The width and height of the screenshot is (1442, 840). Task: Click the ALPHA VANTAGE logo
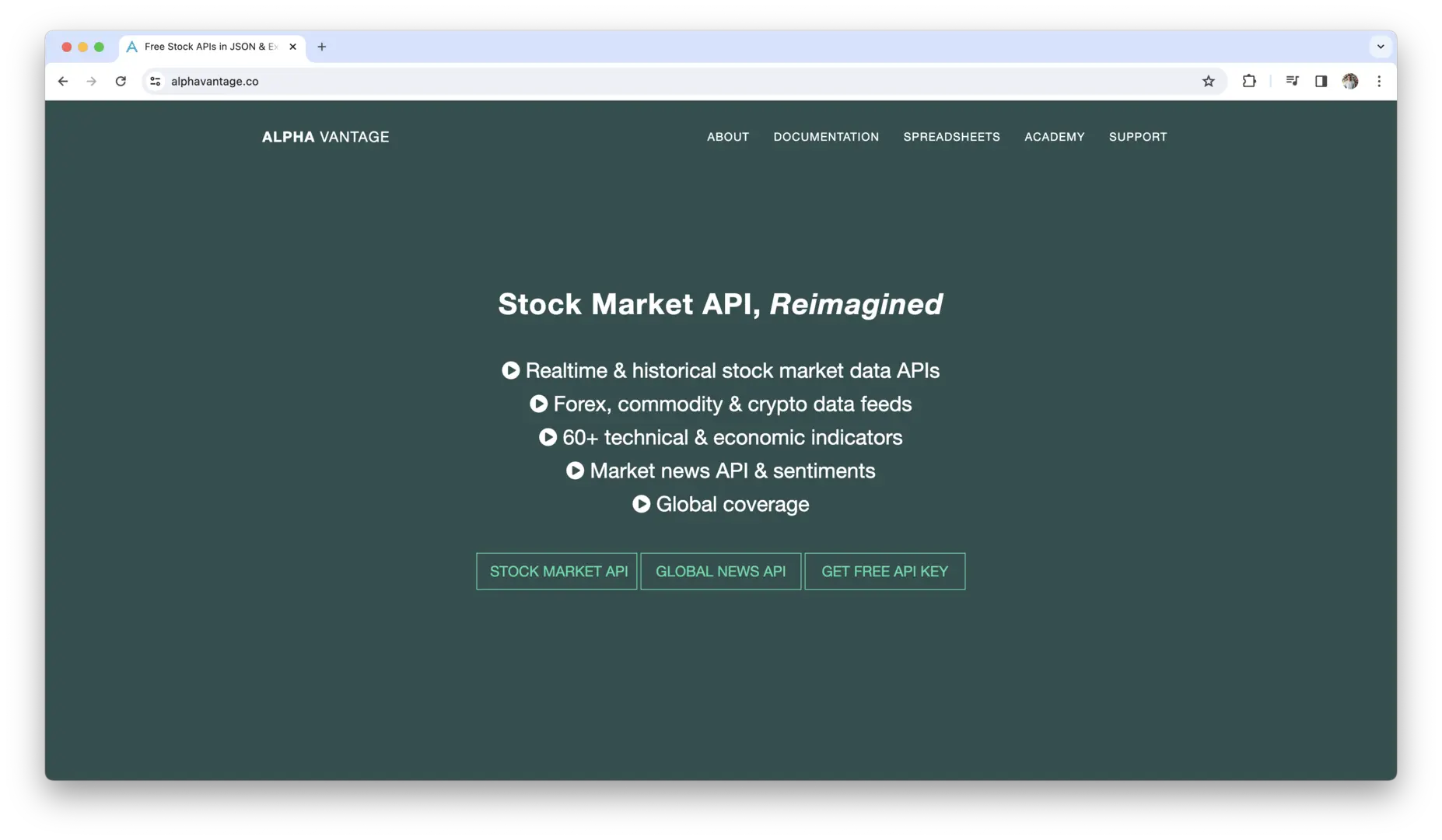pyautogui.click(x=325, y=137)
